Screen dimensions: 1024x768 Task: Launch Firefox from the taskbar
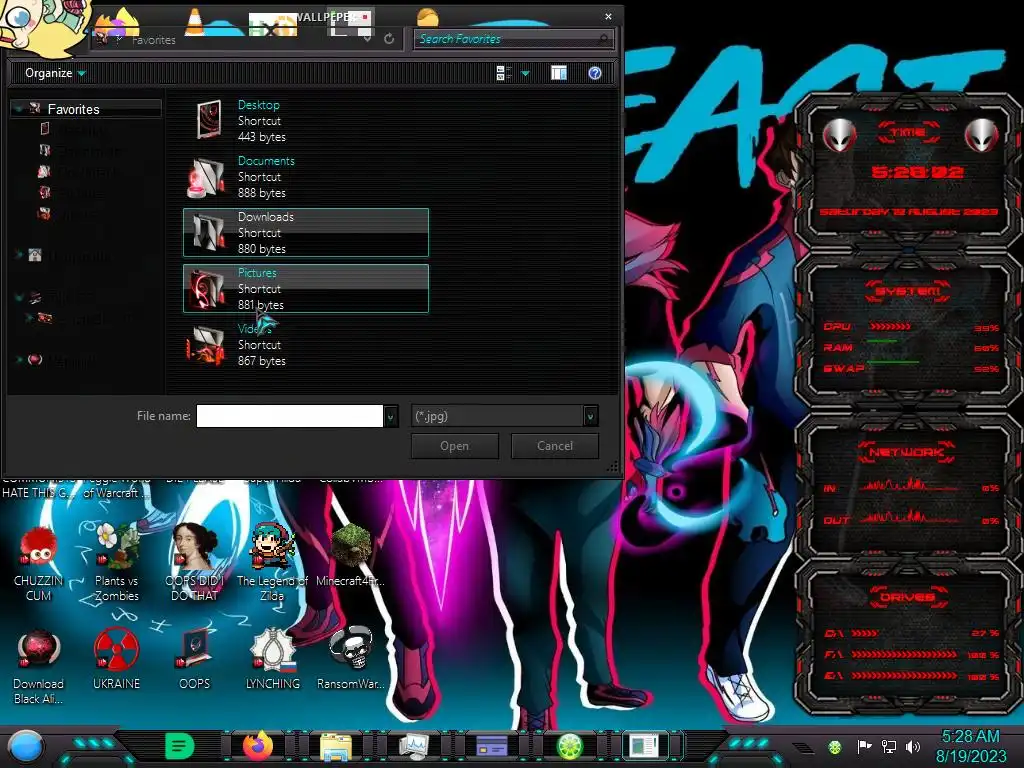pos(258,745)
